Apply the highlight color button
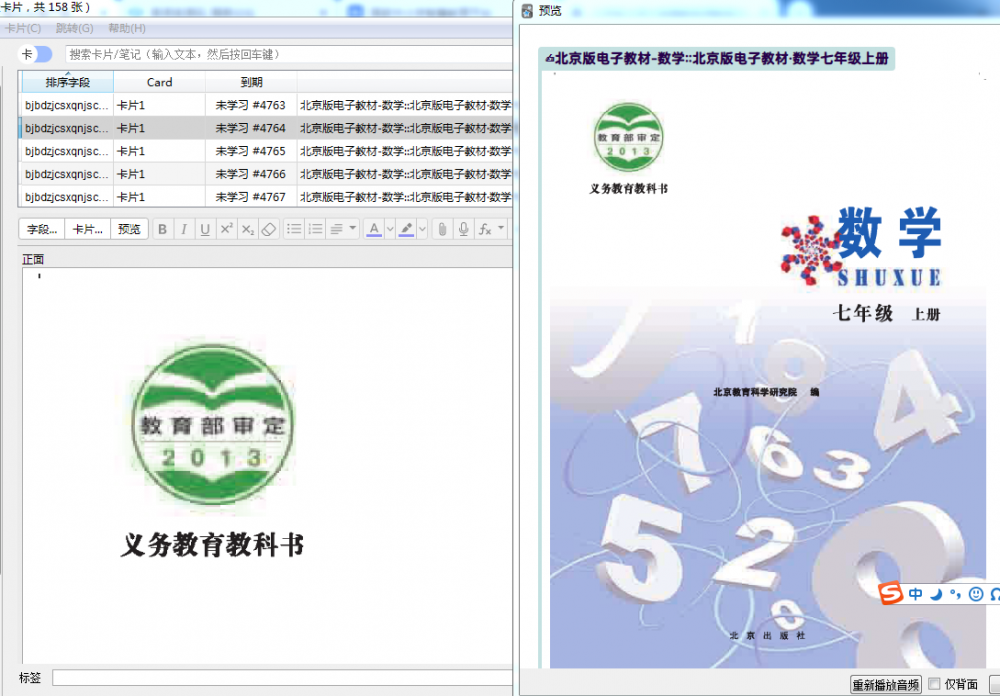 406,229
